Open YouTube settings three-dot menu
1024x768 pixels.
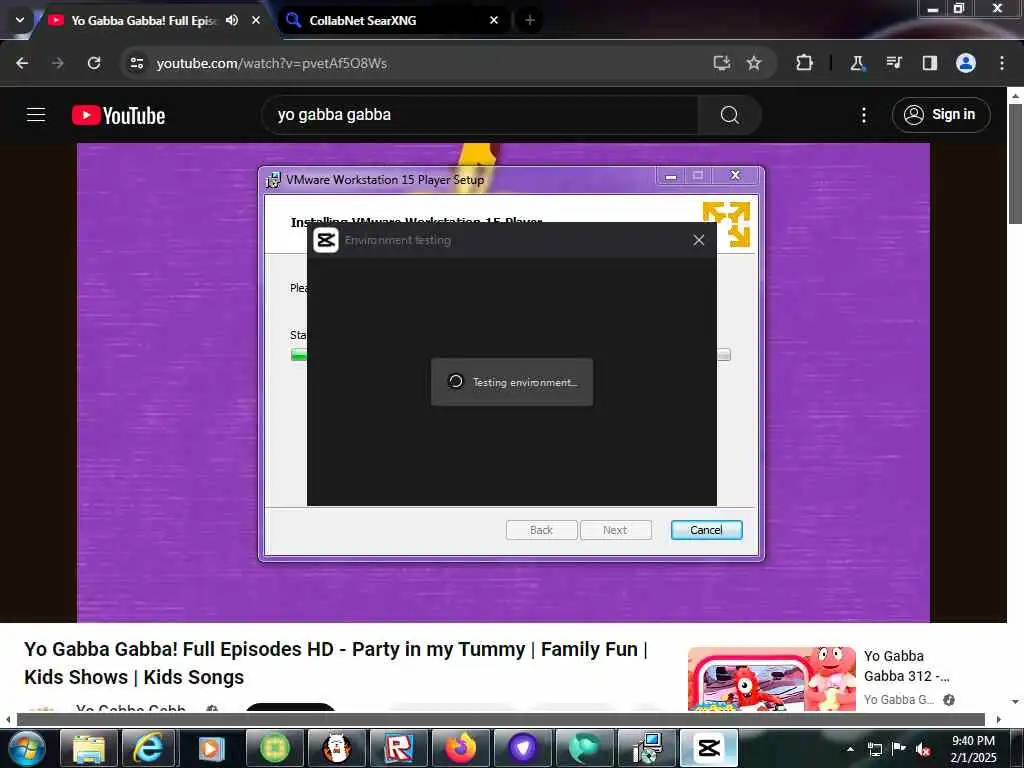click(x=864, y=115)
